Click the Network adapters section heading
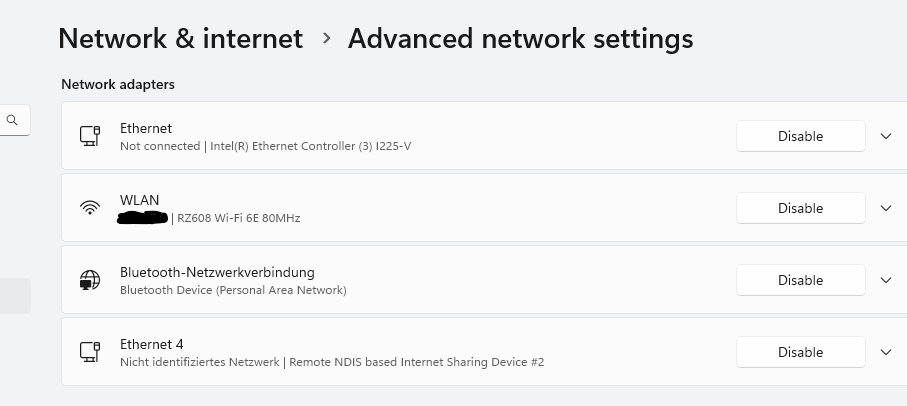This screenshot has width=907, height=406. point(118,85)
